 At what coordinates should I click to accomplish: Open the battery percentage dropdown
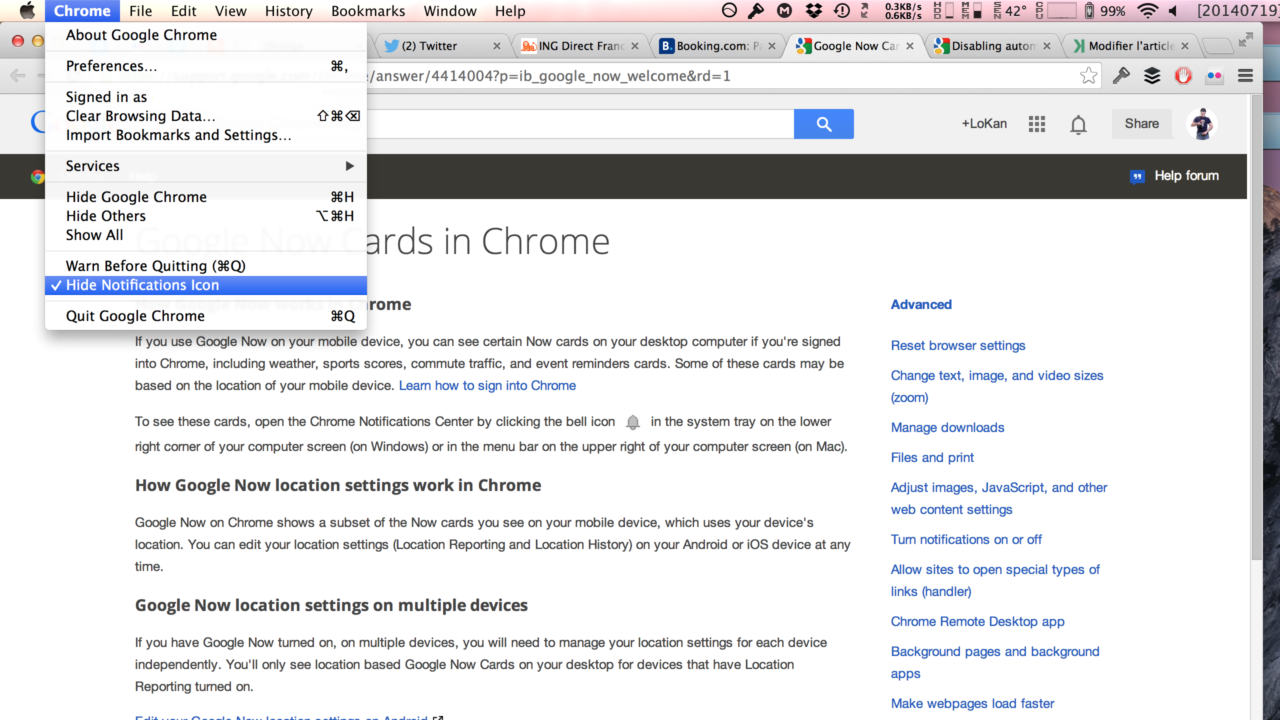coord(1109,11)
